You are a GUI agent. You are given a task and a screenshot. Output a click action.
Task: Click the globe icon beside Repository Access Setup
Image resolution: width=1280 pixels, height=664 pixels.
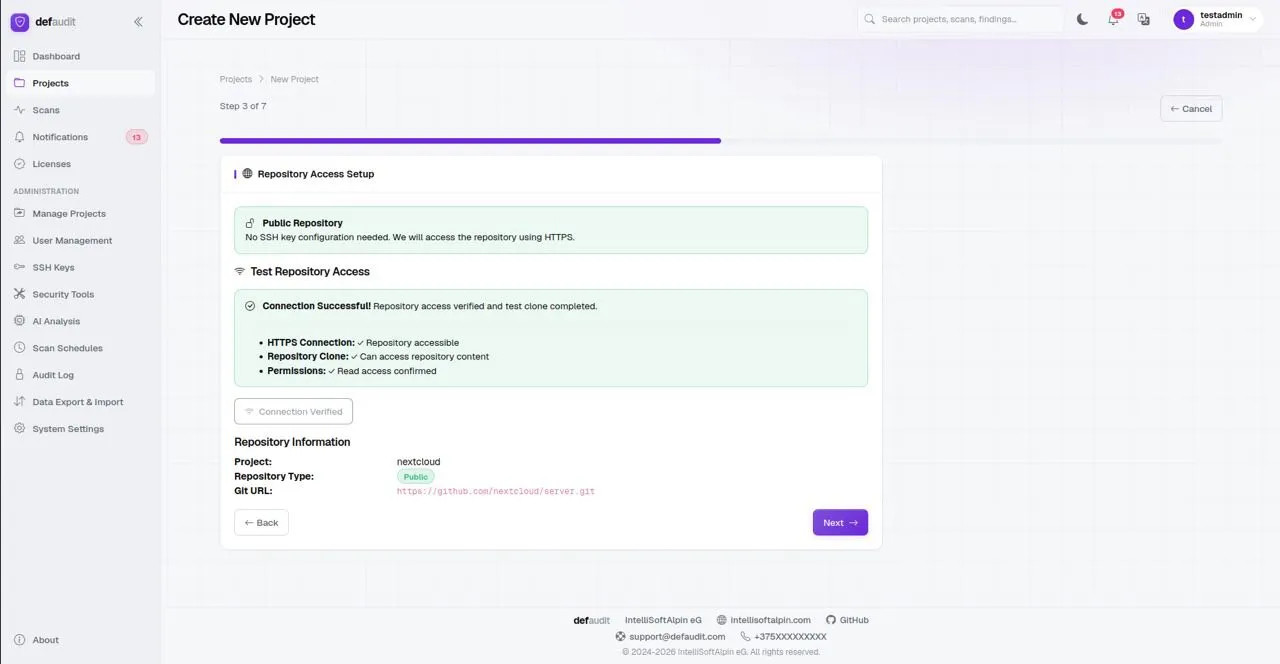point(247,173)
